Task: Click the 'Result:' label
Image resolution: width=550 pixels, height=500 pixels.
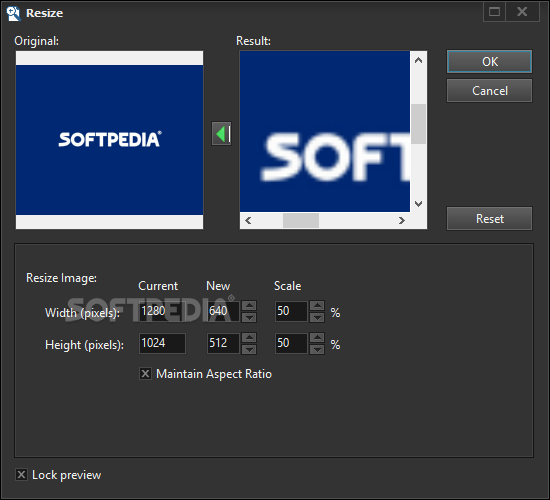Action: (253, 41)
